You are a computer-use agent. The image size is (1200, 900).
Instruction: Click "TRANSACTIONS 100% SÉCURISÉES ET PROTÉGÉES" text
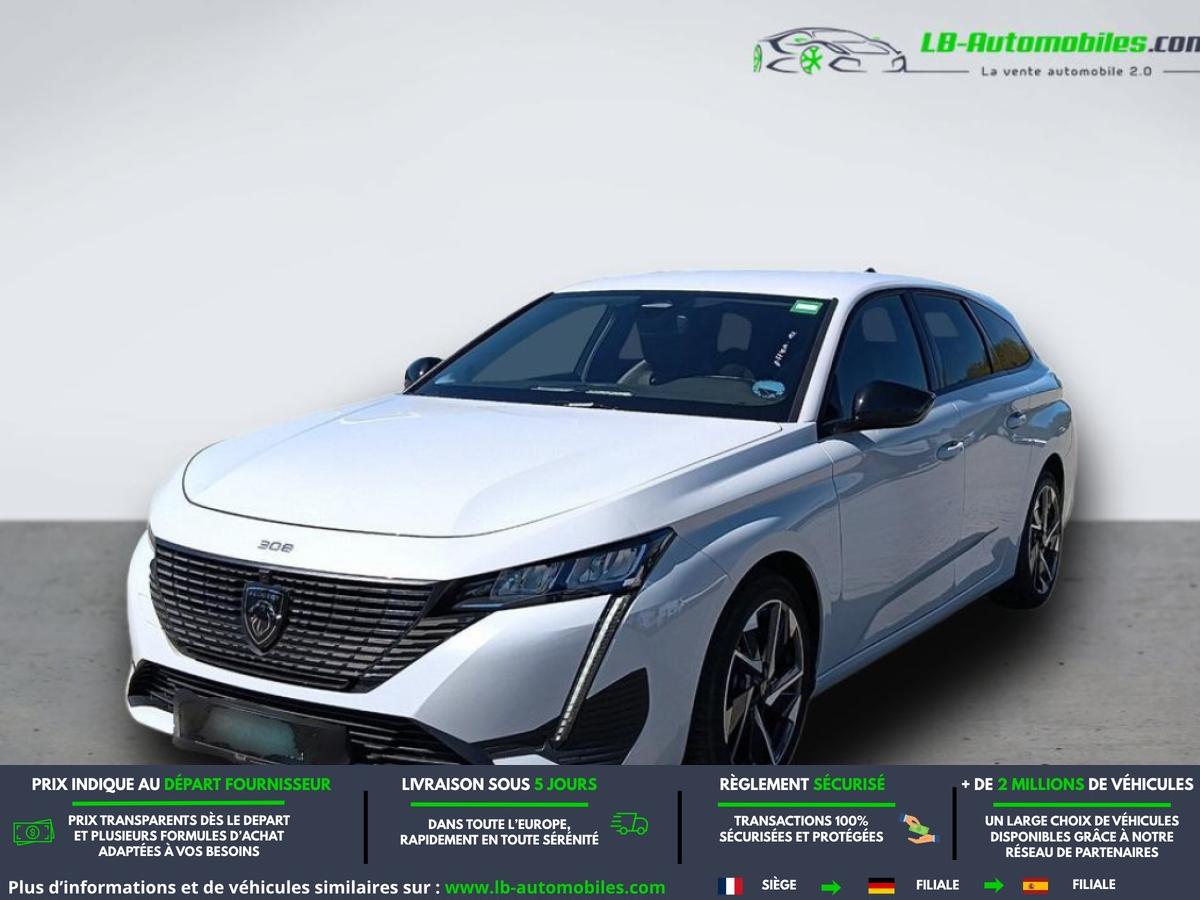point(801,828)
